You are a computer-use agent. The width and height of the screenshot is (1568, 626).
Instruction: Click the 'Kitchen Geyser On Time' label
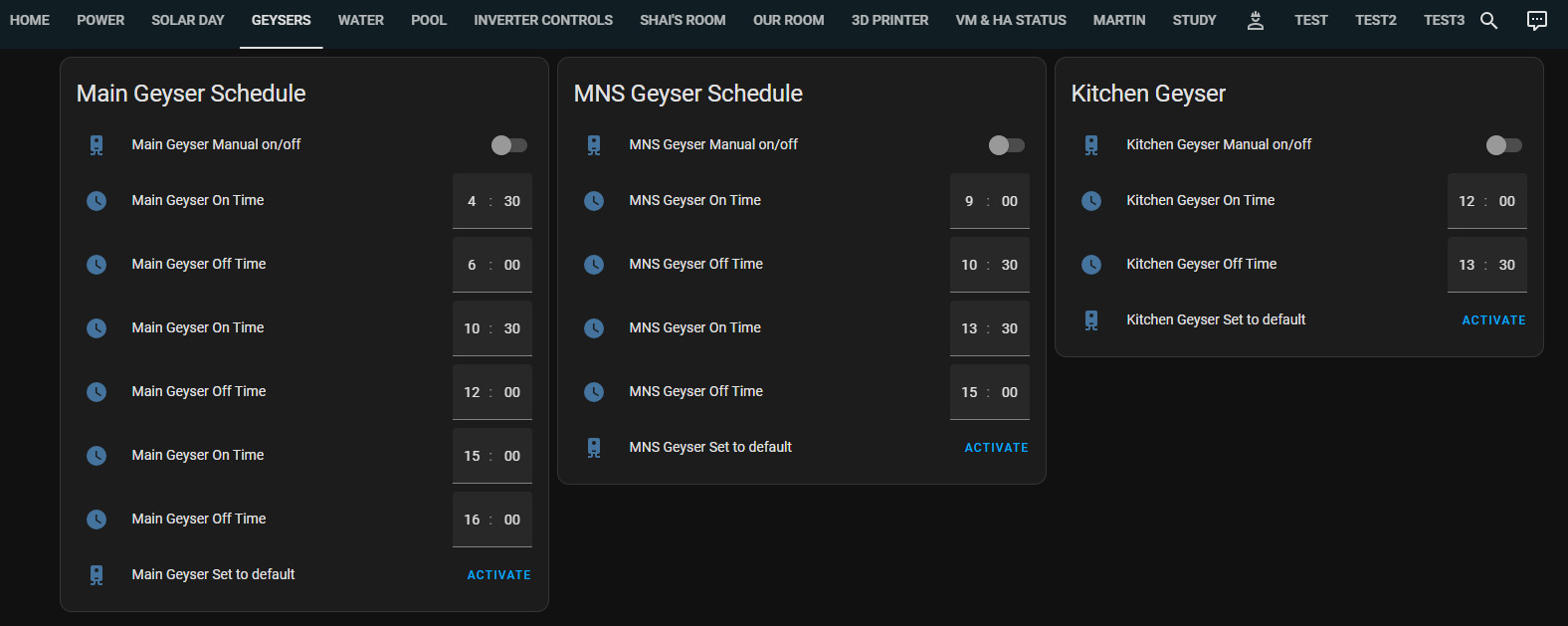click(x=1200, y=200)
